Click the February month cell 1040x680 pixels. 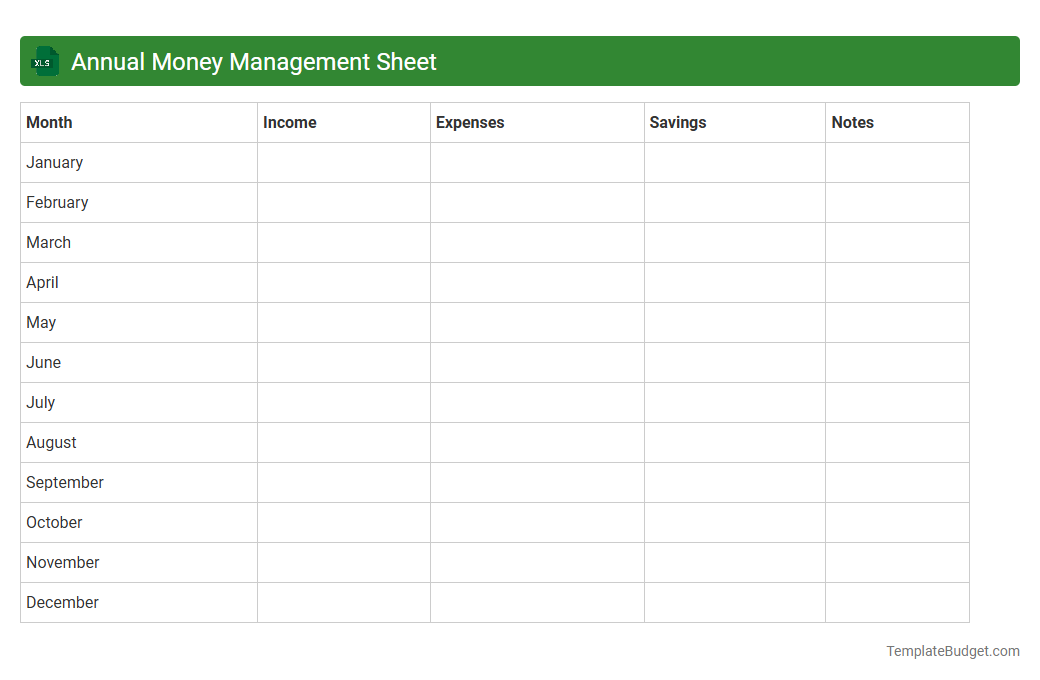pos(57,202)
